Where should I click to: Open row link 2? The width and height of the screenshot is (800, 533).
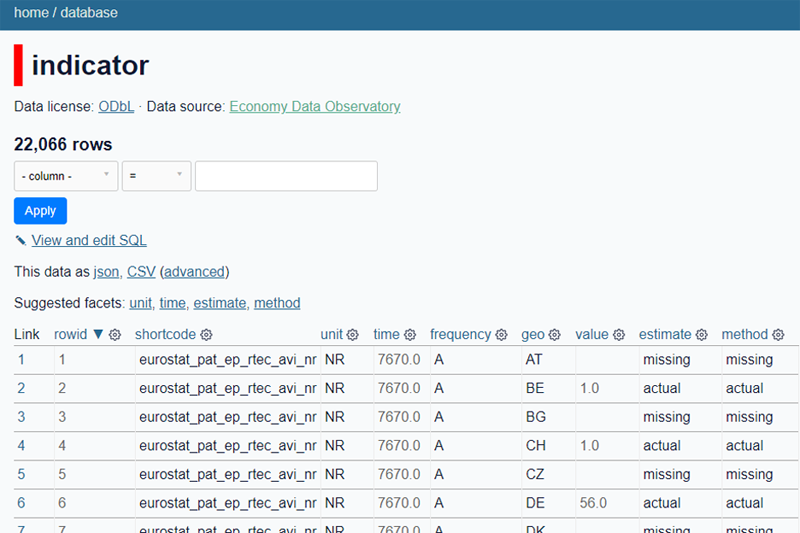click(21, 389)
